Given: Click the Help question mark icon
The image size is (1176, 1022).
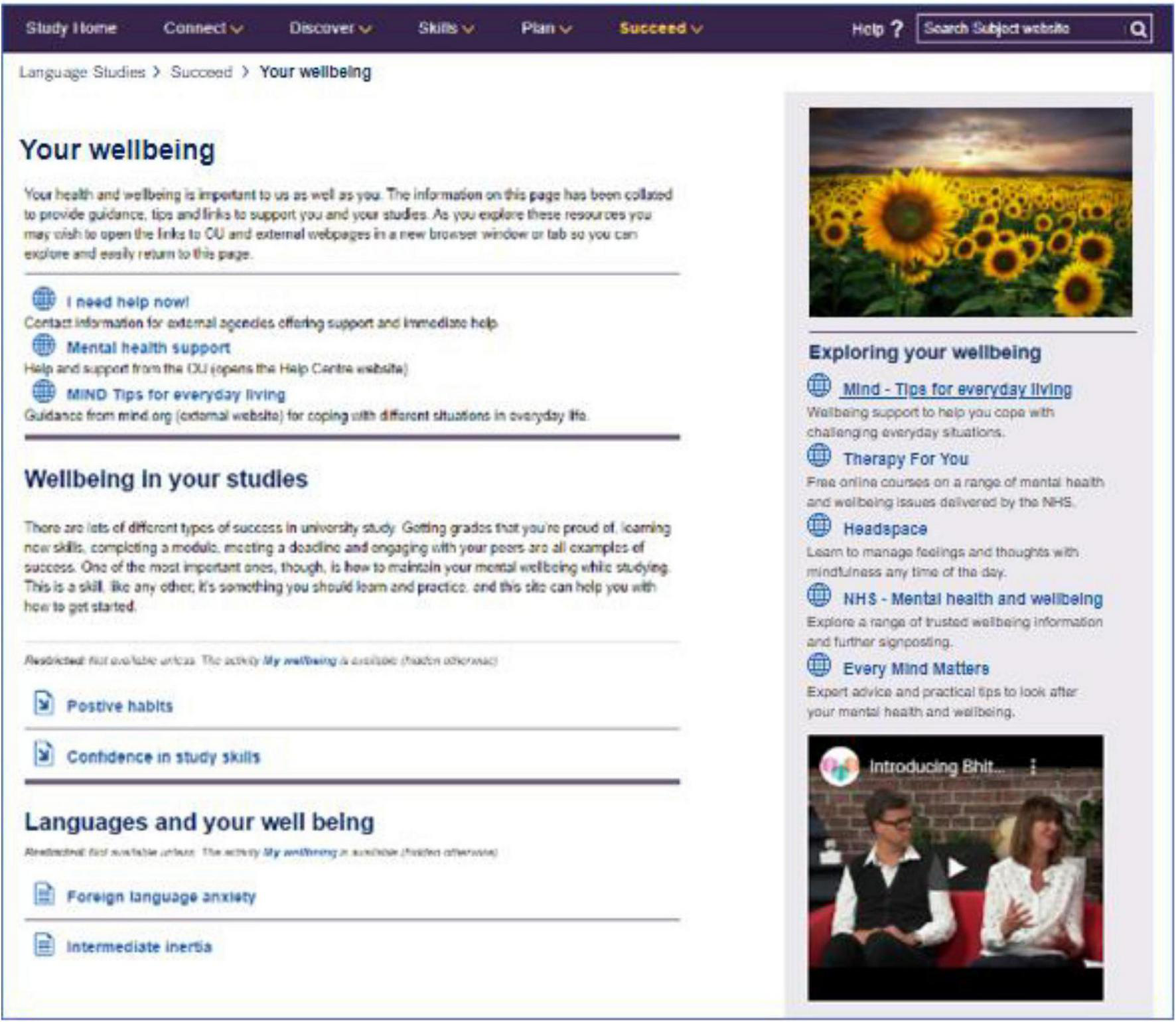Looking at the screenshot, I should coord(897,29).
